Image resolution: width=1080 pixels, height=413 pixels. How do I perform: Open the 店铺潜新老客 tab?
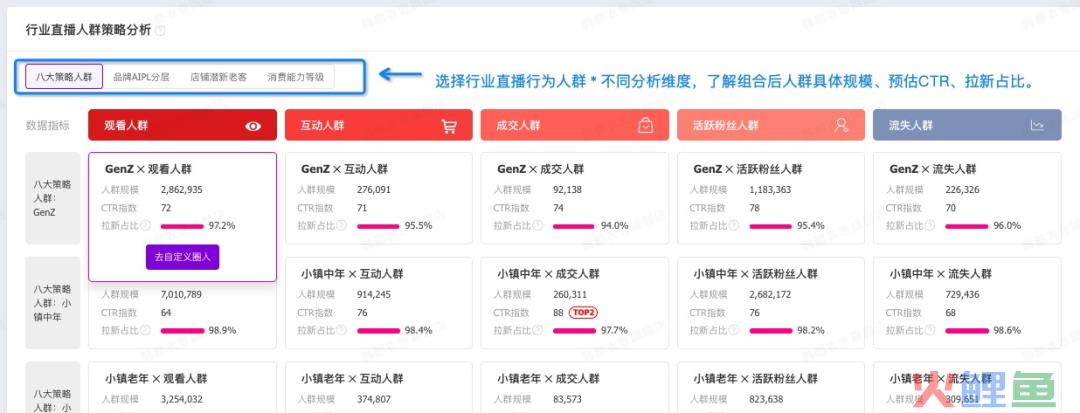(x=218, y=77)
